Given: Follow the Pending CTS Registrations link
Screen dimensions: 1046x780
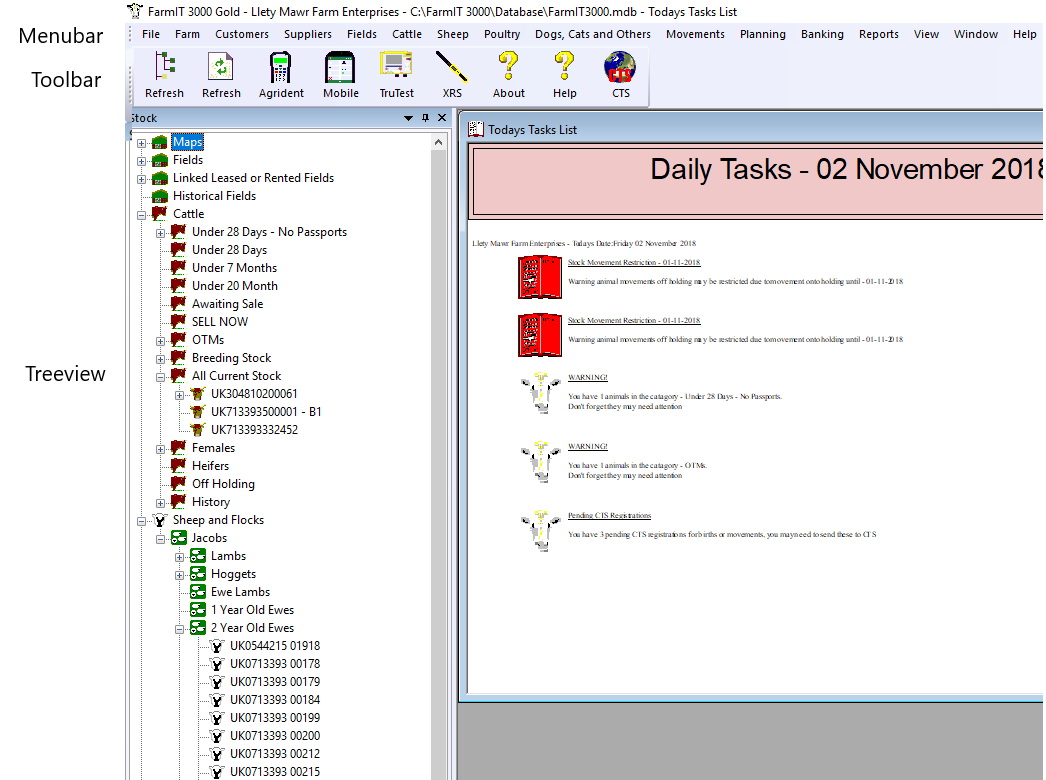Looking at the screenshot, I should [609, 515].
